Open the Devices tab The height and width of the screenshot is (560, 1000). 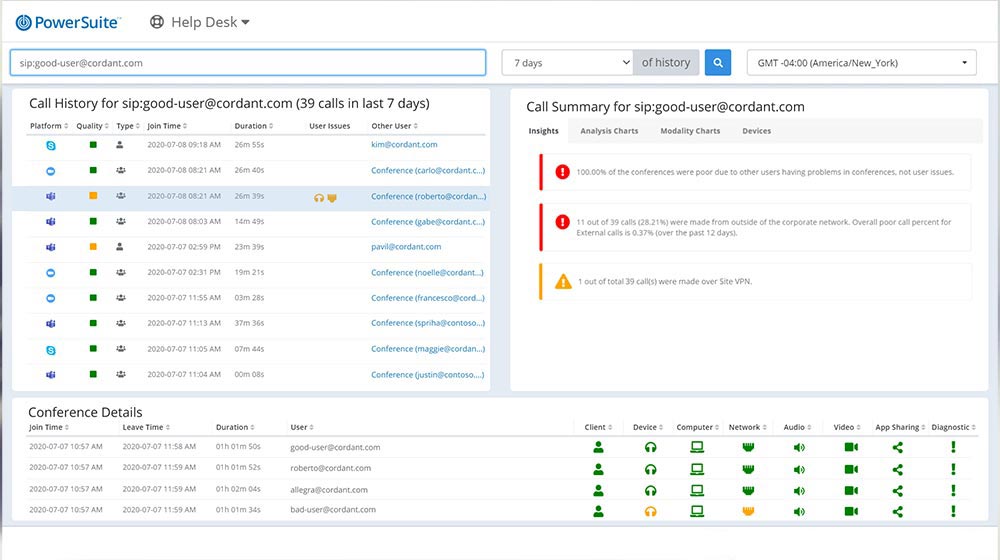(x=756, y=131)
